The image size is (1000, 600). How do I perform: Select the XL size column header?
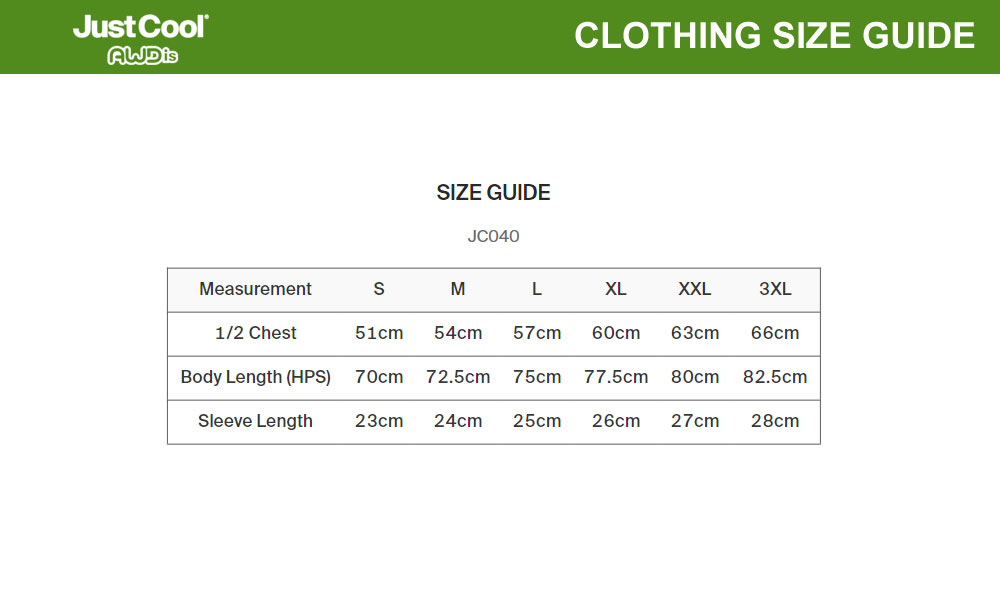pyautogui.click(x=616, y=289)
